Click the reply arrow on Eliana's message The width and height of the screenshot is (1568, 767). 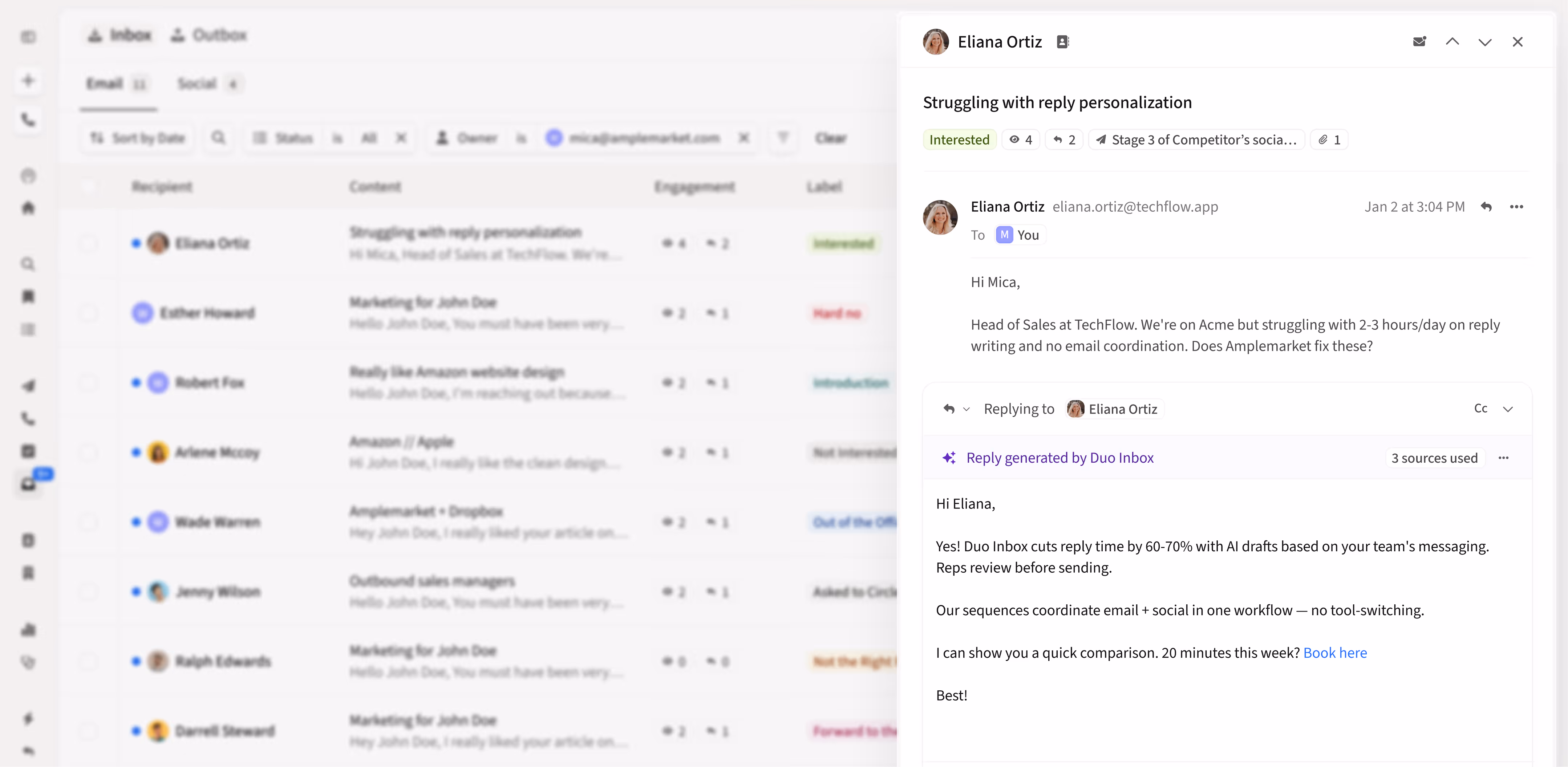[1487, 207]
